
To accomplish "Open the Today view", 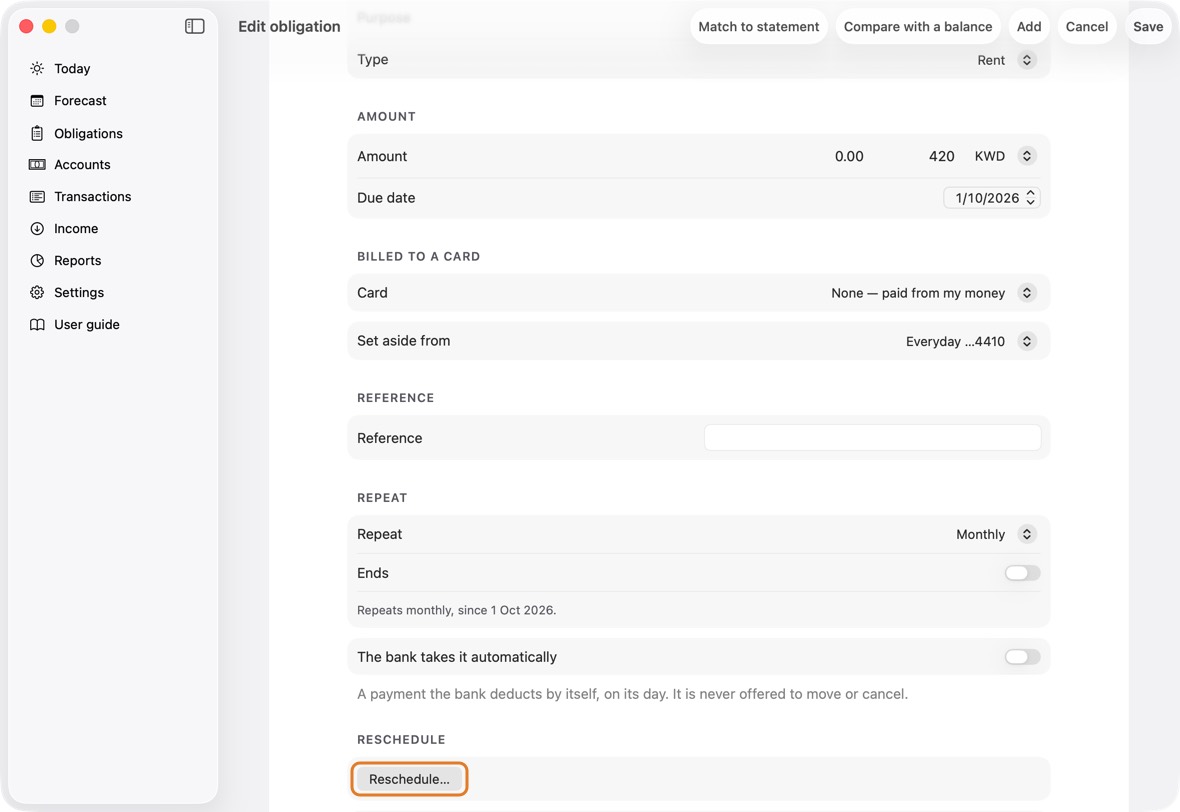I will point(72,68).
